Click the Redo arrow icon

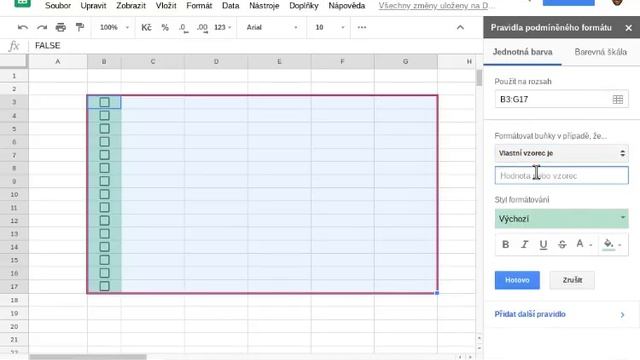click(42, 27)
